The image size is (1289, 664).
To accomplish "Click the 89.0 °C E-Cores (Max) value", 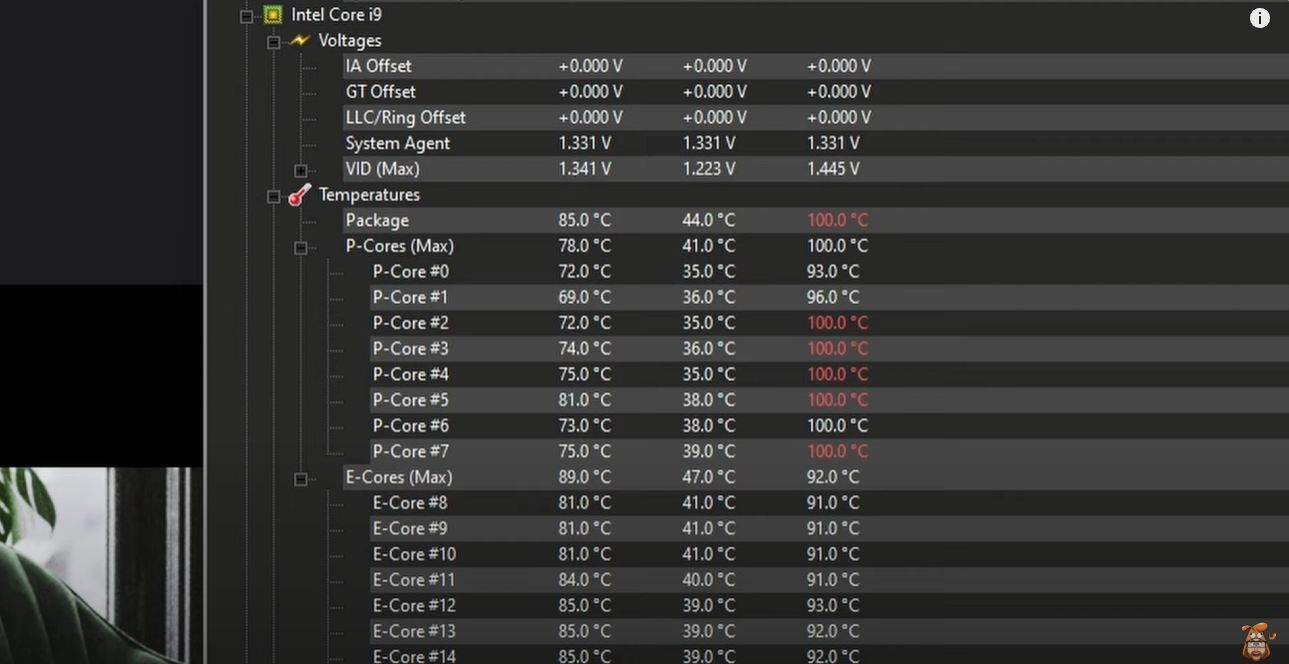I will point(584,477).
